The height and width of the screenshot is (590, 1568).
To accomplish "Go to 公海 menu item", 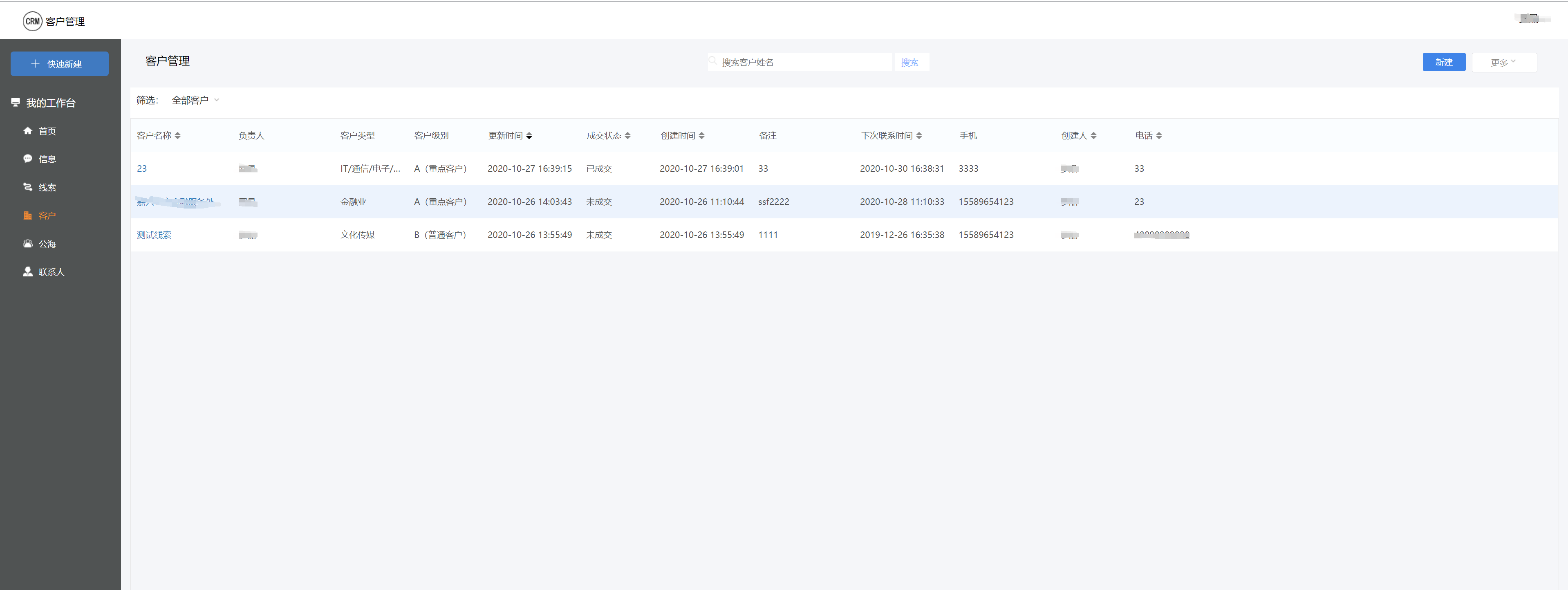I will point(47,244).
